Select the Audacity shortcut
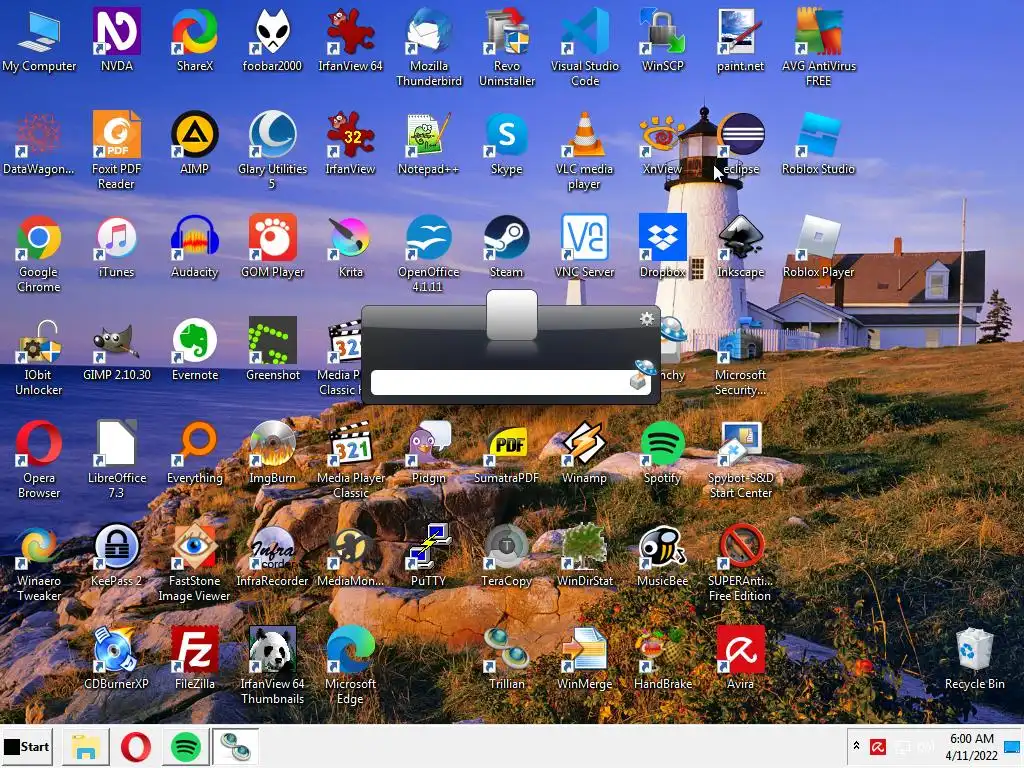 (x=195, y=246)
